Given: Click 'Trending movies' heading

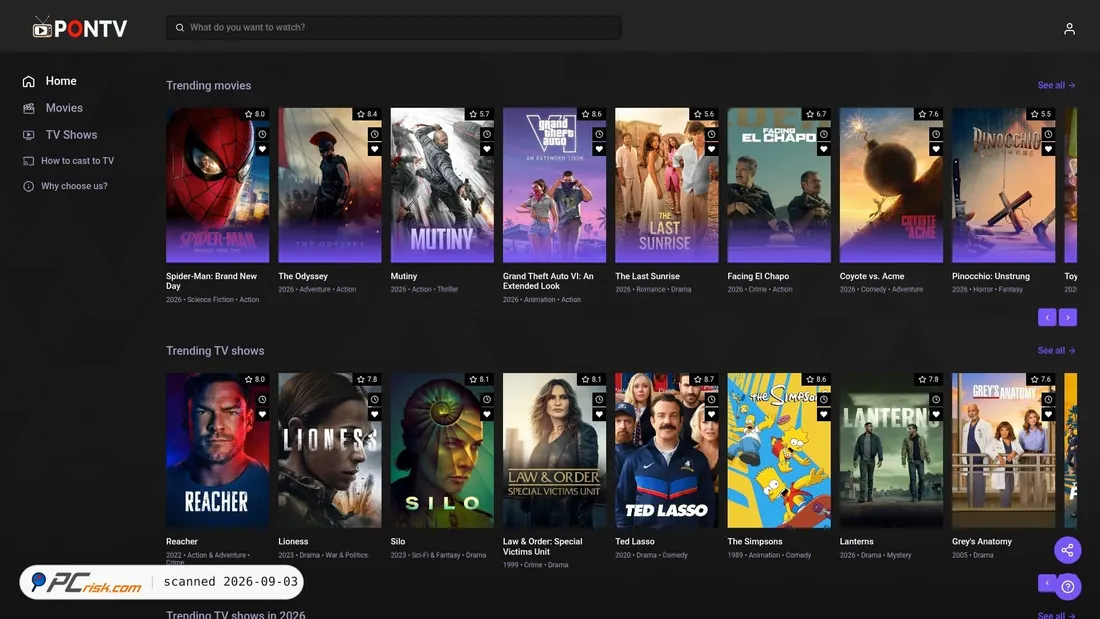Looking at the screenshot, I should [x=208, y=86].
